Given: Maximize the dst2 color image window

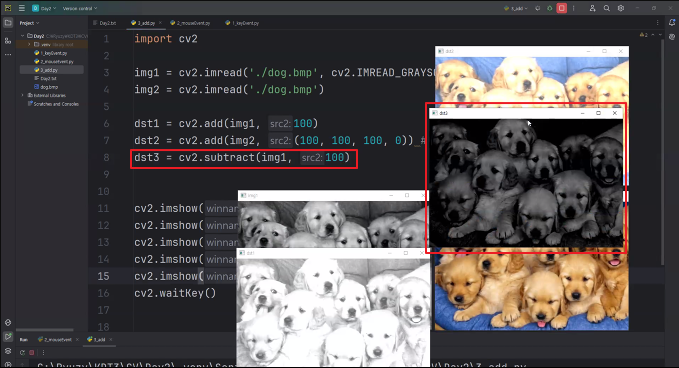Looking at the screenshot, I should [605, 51].
